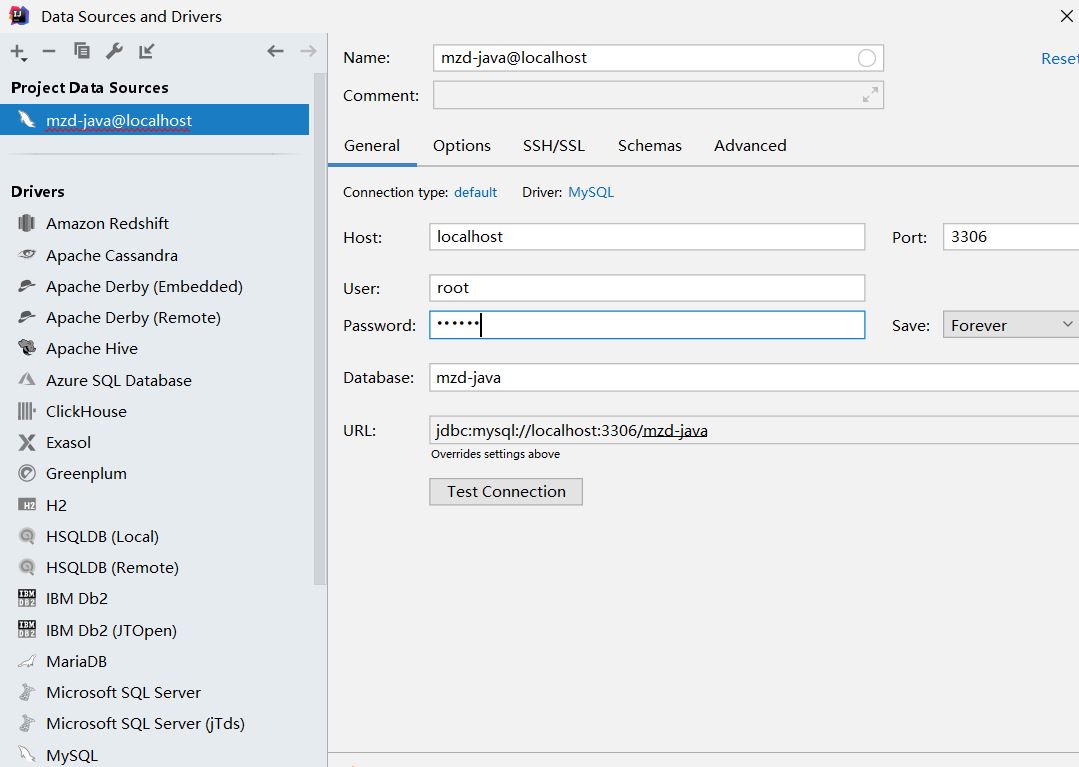Click the Test Connection button
Screen dimensions: 1079x767
(x=506, y=492)
